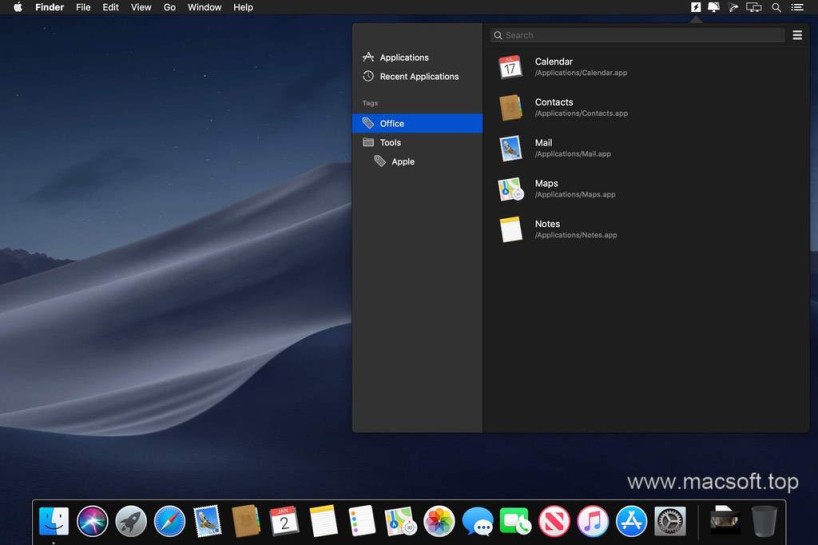The width and height of the screenshot is (818, 545).
Task: Open Calendar from the app list
Action: point(553,67)
